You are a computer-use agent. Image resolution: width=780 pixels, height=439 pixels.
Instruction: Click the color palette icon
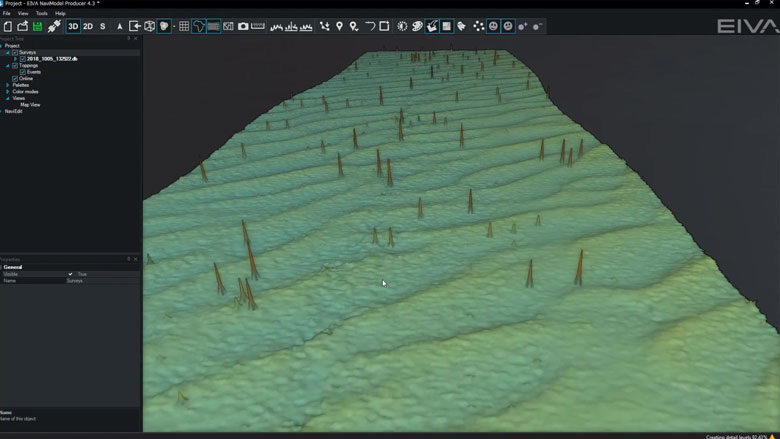(417, 26)
